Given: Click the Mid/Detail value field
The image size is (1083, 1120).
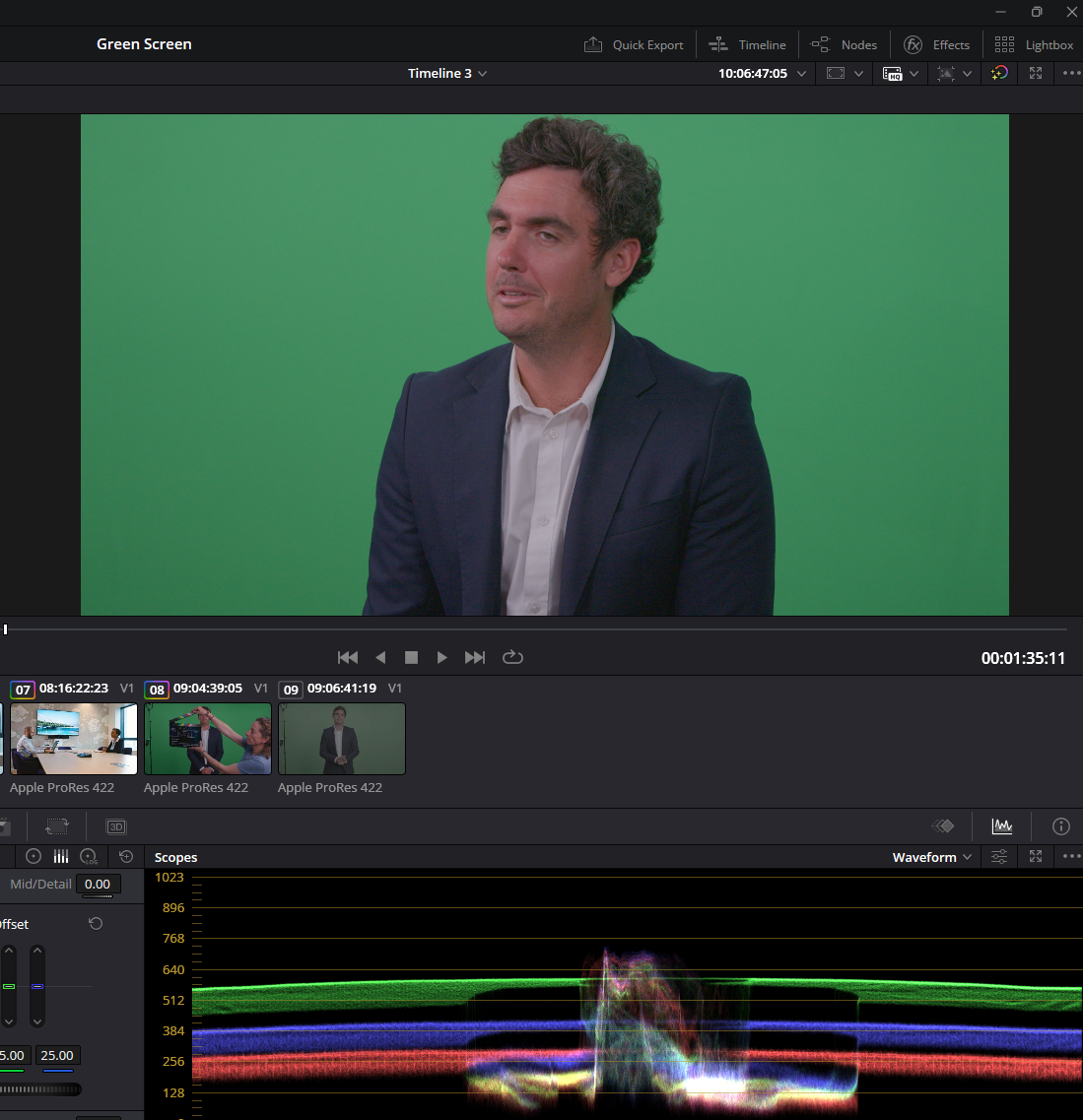Looking at the screenshot, I should point(98,885).
